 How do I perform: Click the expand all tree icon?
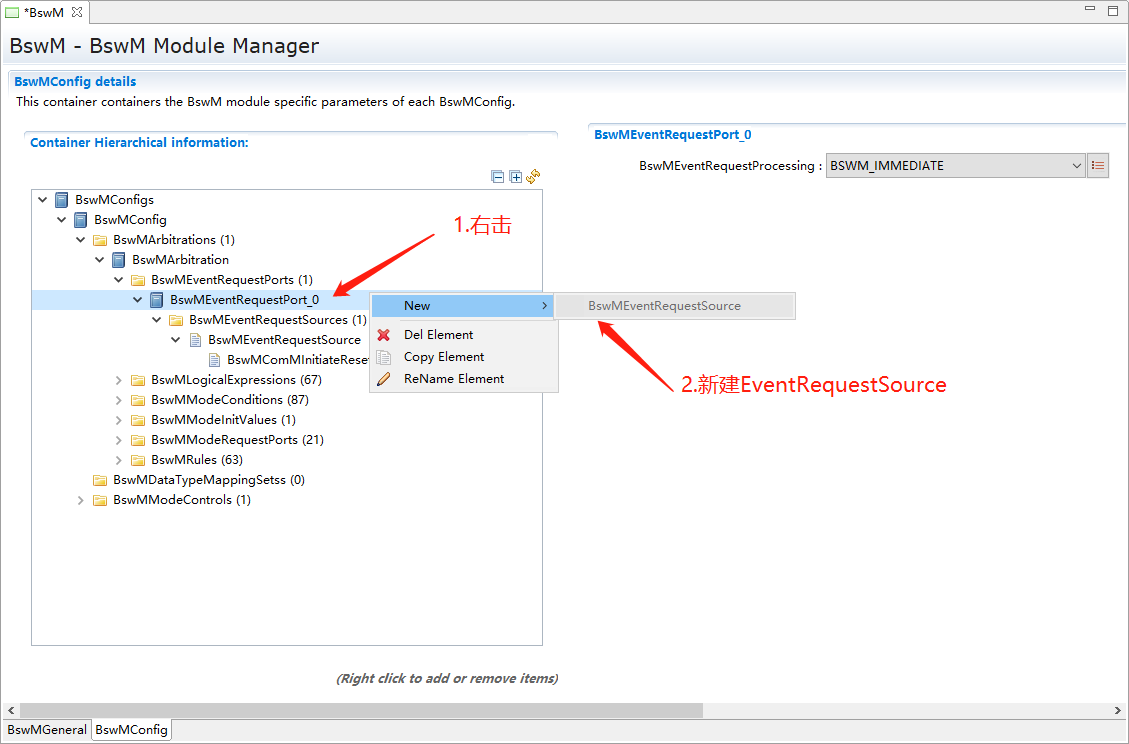click(516, 177)
